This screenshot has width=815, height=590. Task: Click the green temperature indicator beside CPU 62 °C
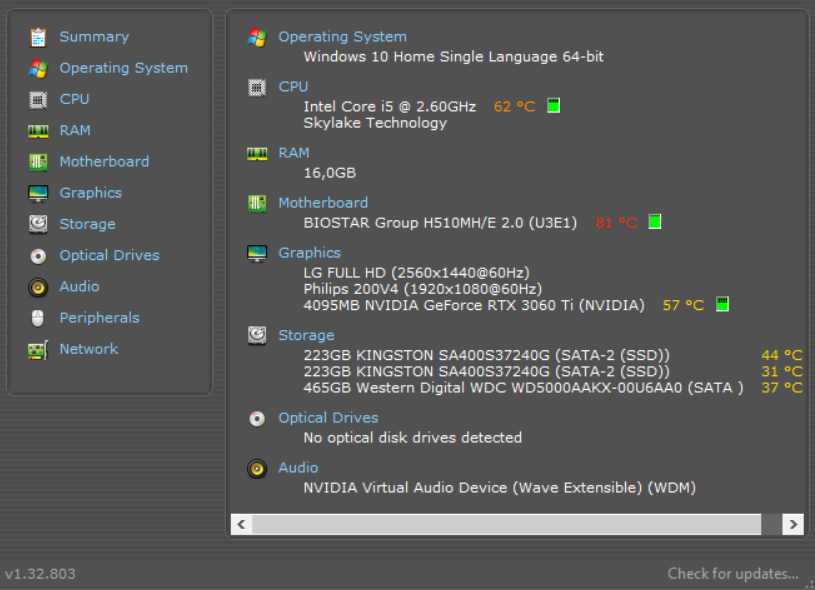click(554, 106)
